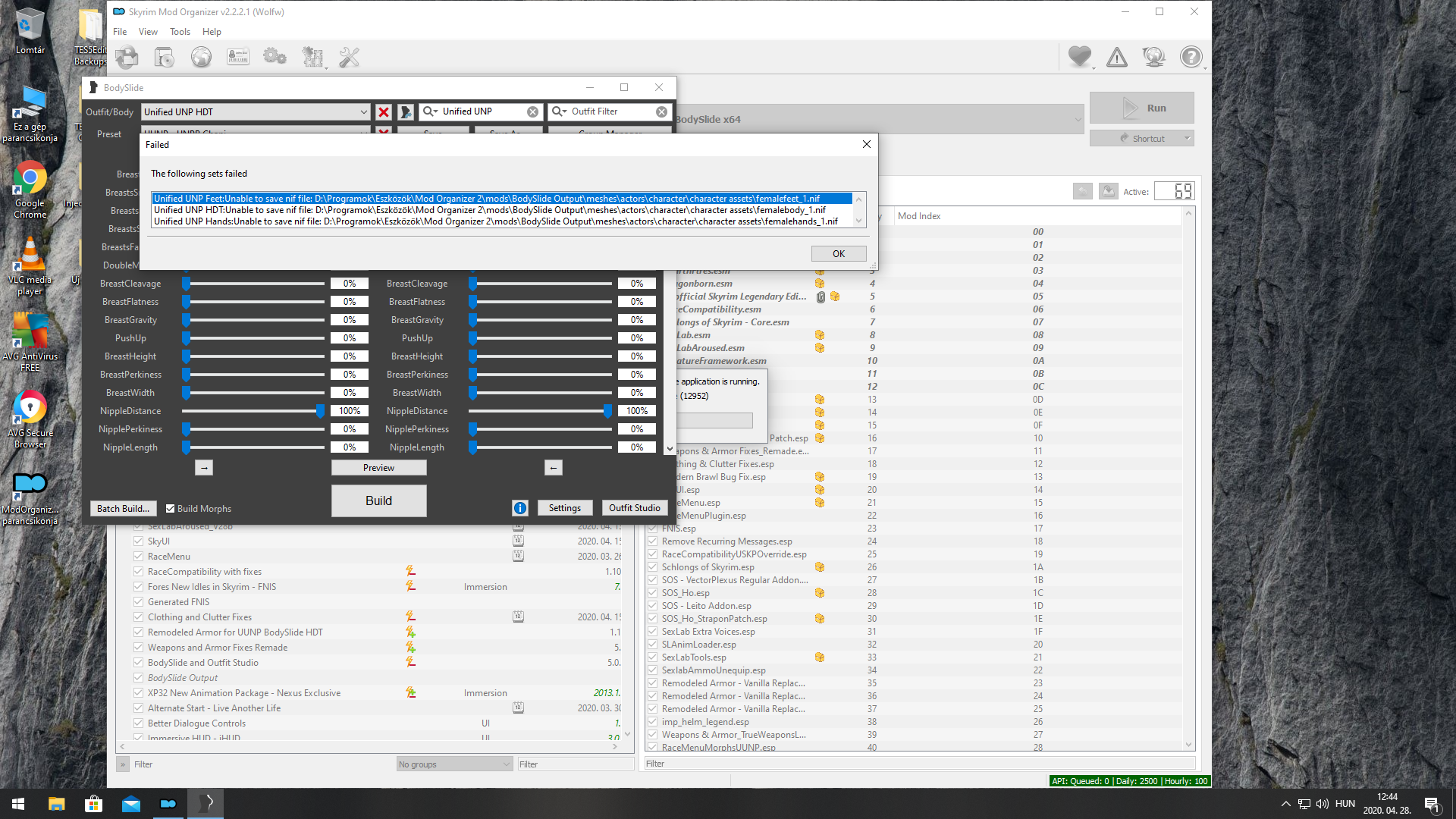Screen dimensions: 1456x819
Task: Select the Google Chrome desktop icon
Action: 30,190
